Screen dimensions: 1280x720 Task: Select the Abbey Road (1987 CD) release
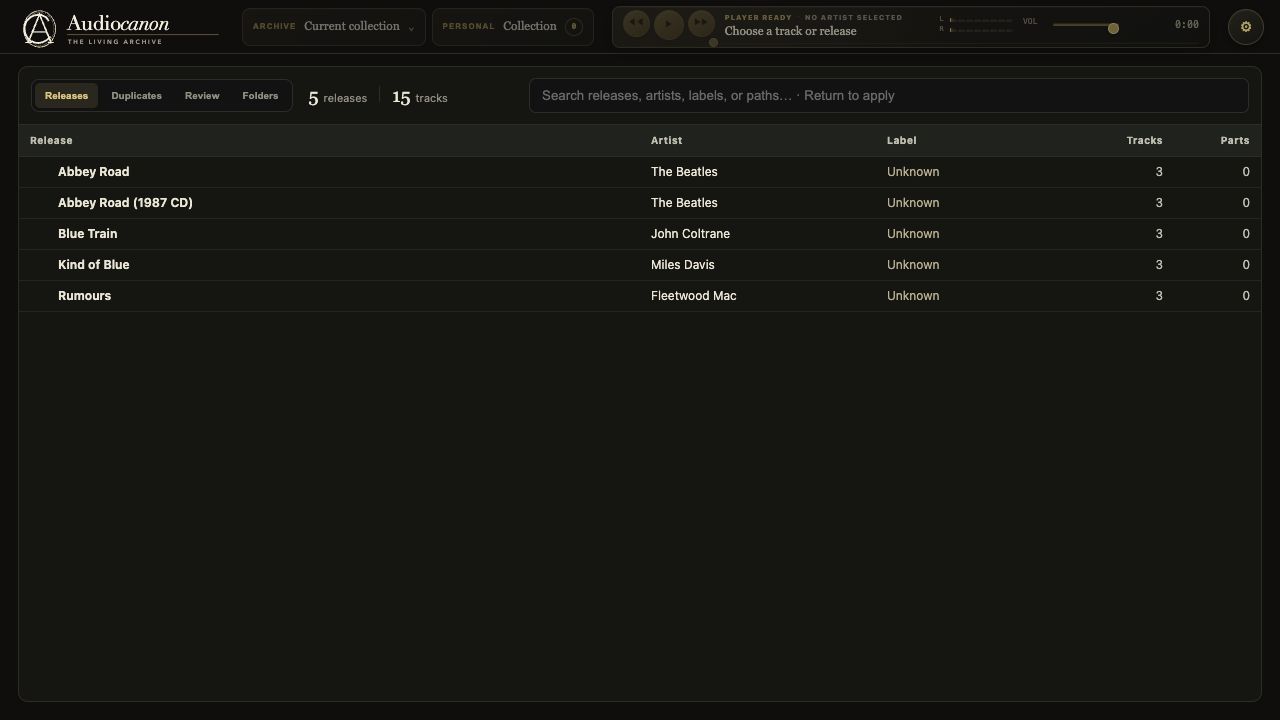640,203
